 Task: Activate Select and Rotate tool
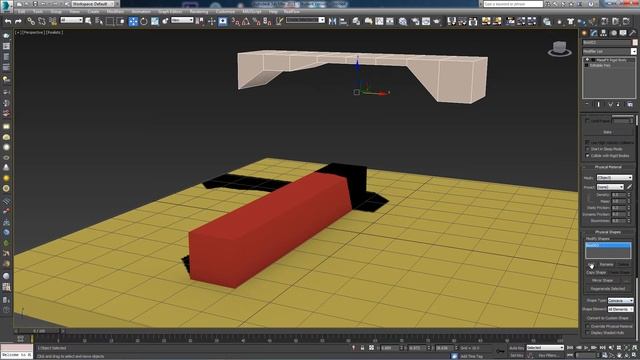144,21
